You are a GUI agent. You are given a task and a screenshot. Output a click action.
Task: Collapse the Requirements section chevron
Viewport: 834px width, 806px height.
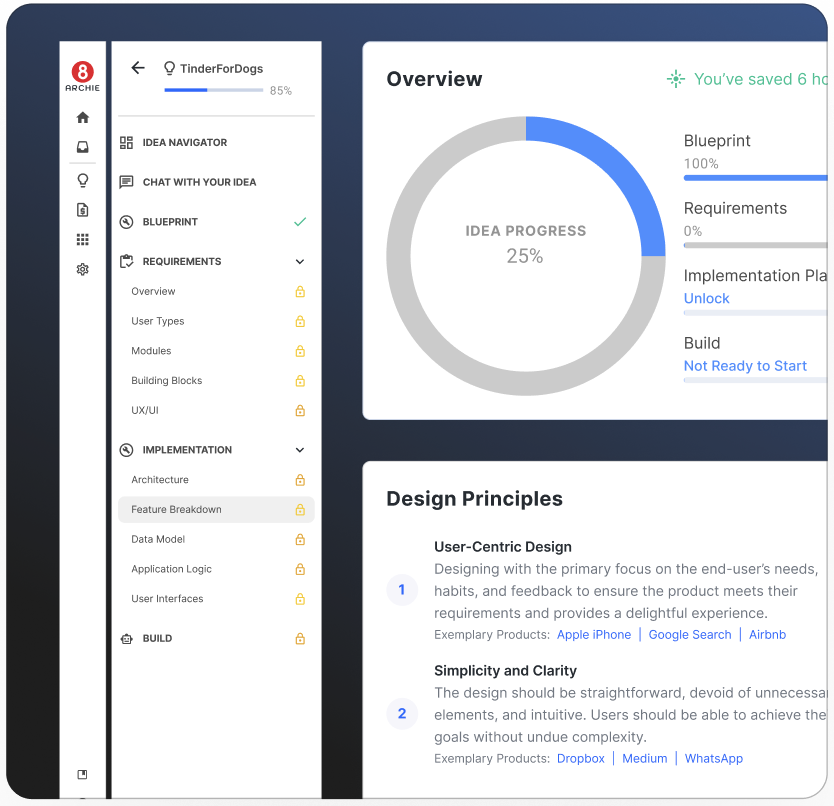(299, 261)
